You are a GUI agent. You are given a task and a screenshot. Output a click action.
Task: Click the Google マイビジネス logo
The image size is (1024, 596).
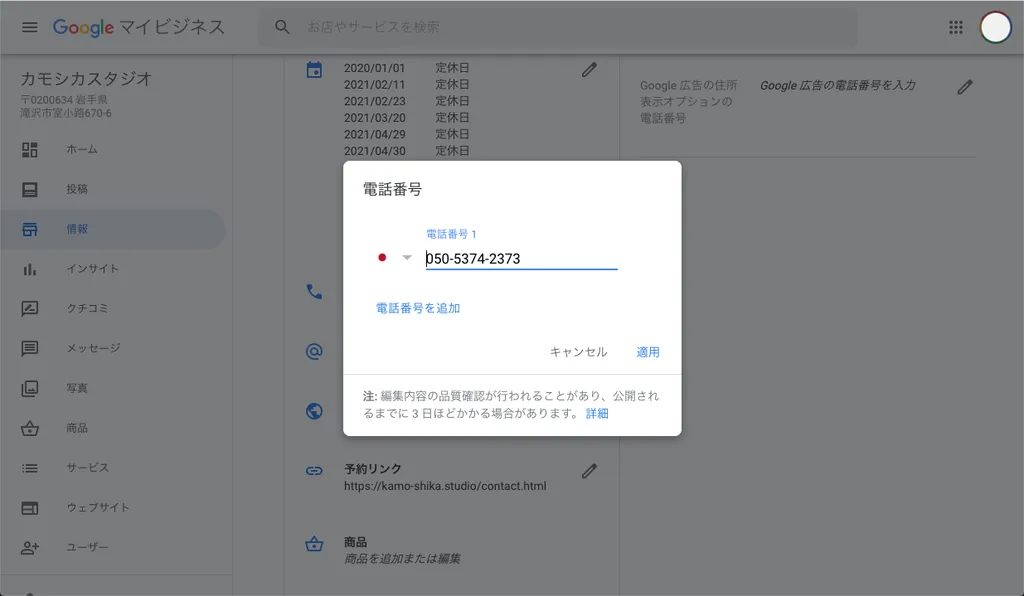[138, 27]
